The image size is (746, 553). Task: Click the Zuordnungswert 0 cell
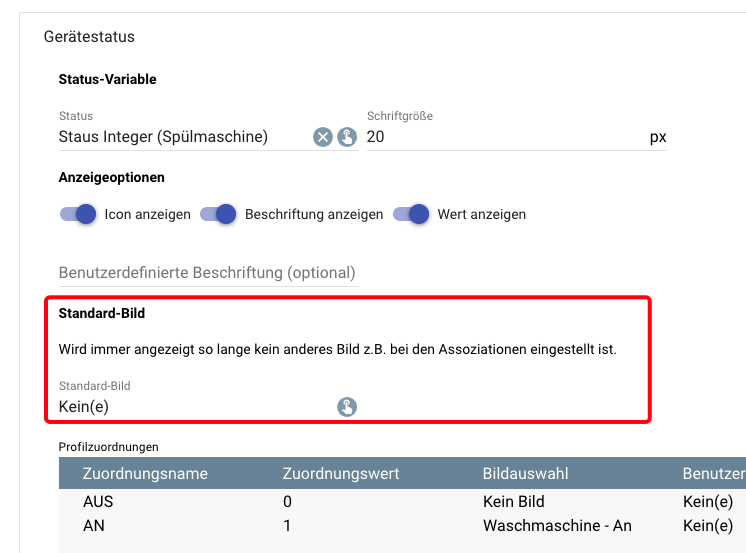[288, 501]
